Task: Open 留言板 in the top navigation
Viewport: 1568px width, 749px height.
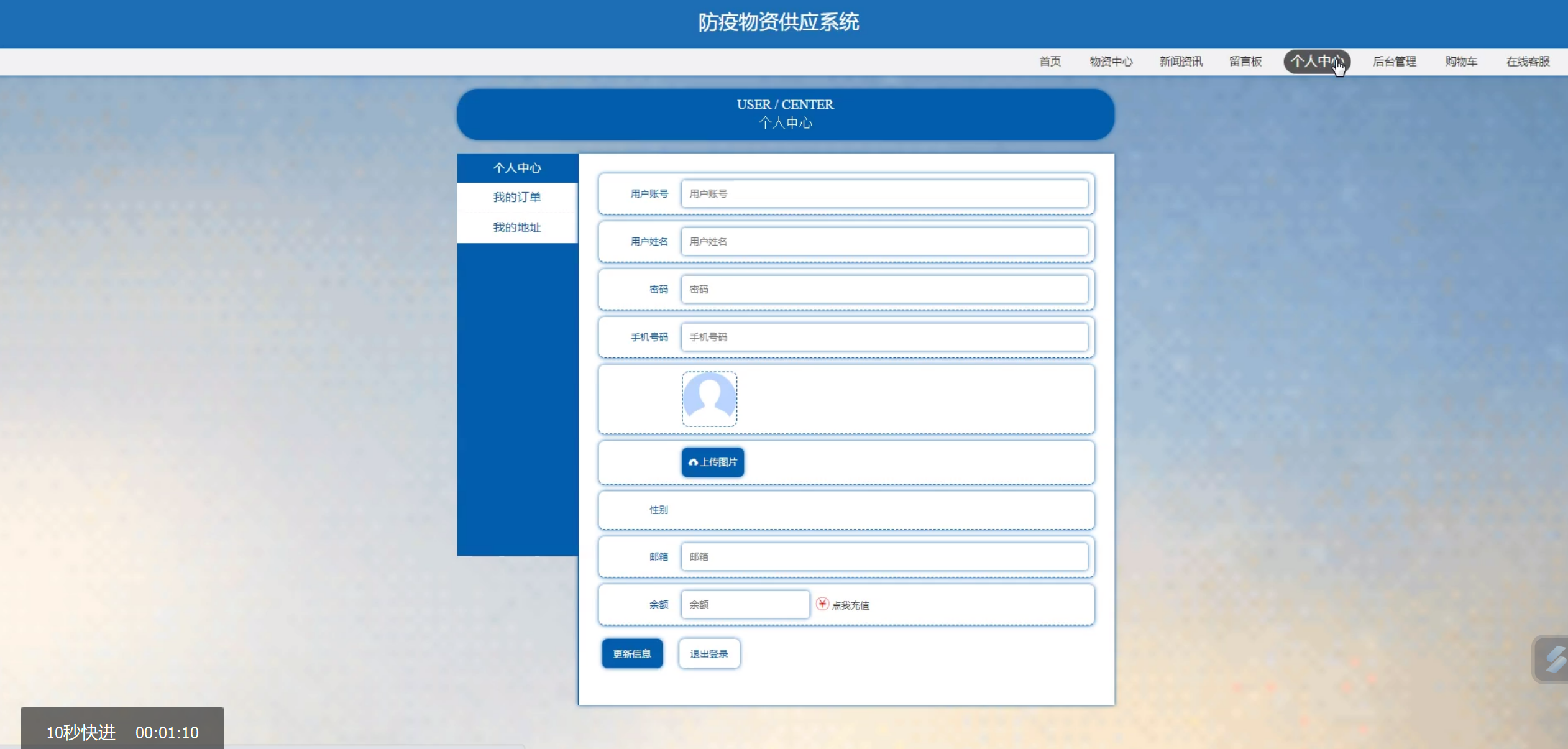Action: coord(1245,62)
